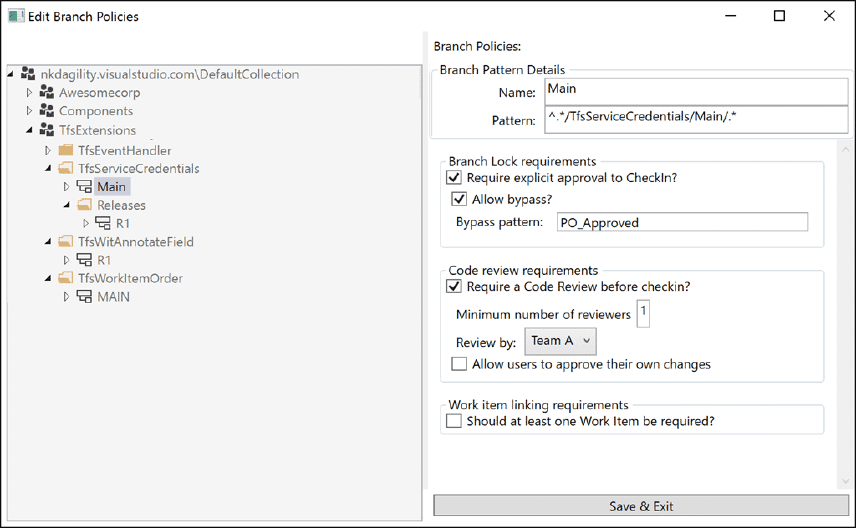Collapse the TfsExtensions node
The height and width of the screenshot is (528, 856).
[29, 130]
